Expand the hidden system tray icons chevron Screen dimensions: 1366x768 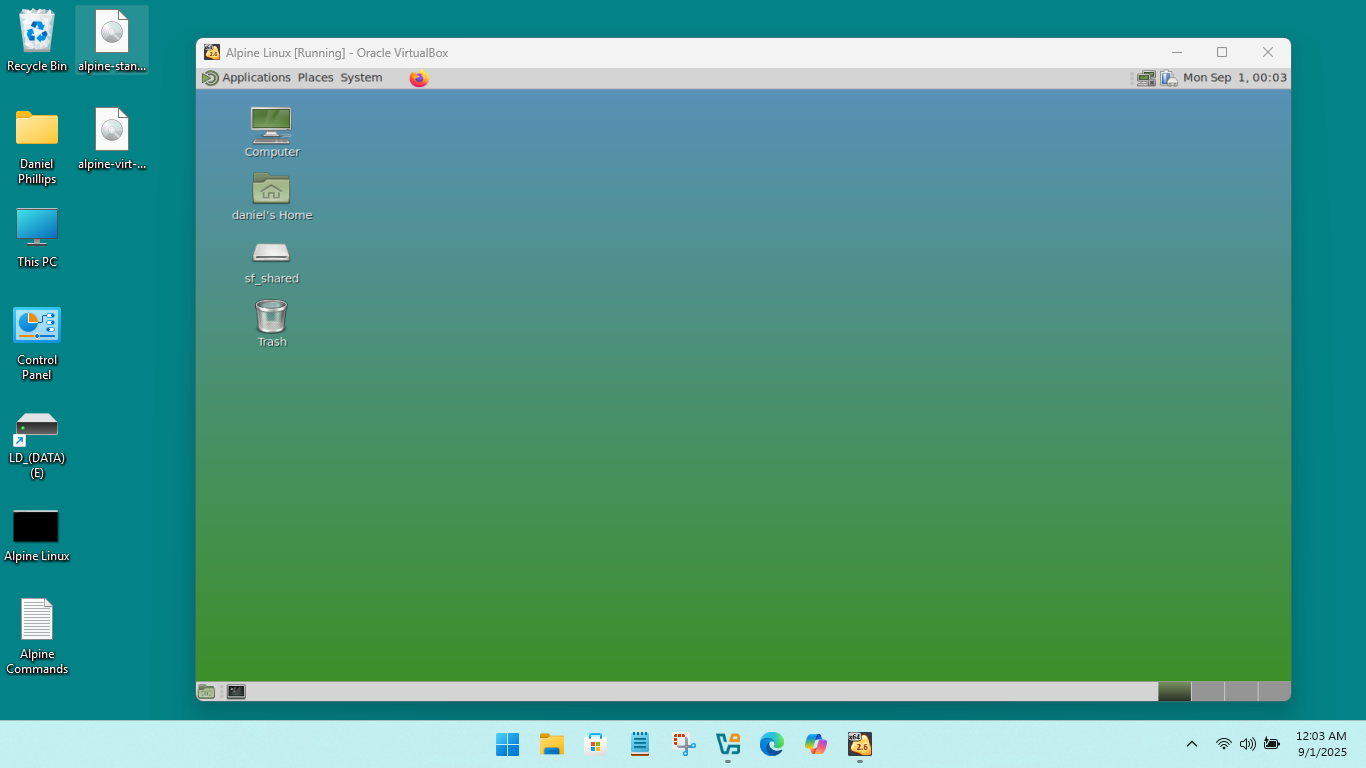tap(1192, 744)
